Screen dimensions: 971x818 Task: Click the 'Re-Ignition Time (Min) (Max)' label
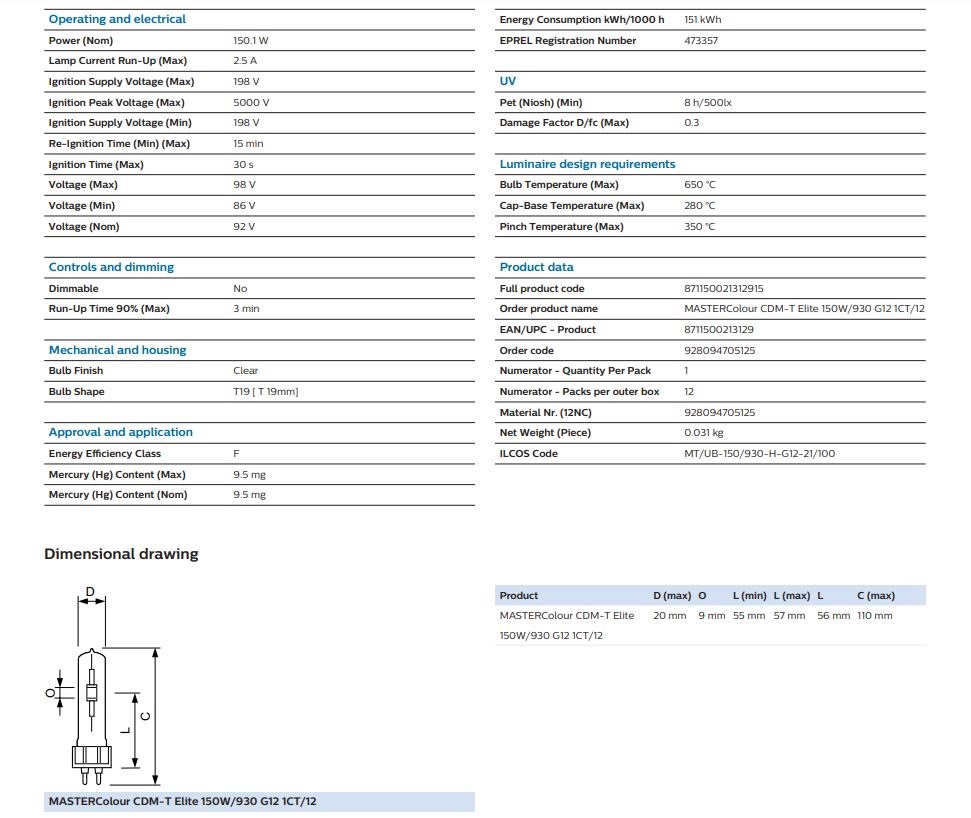120,144
